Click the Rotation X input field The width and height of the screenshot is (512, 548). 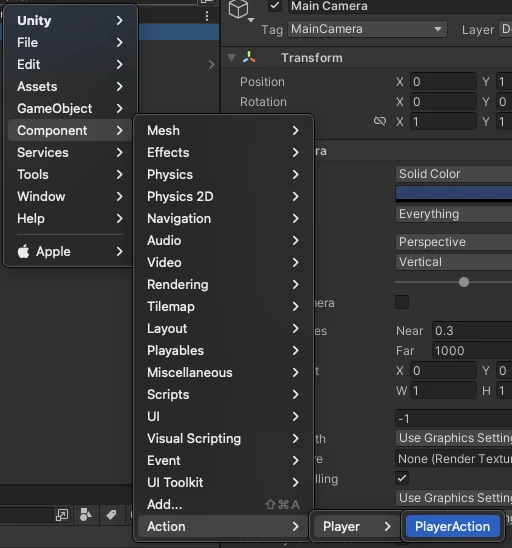(443, 102)
